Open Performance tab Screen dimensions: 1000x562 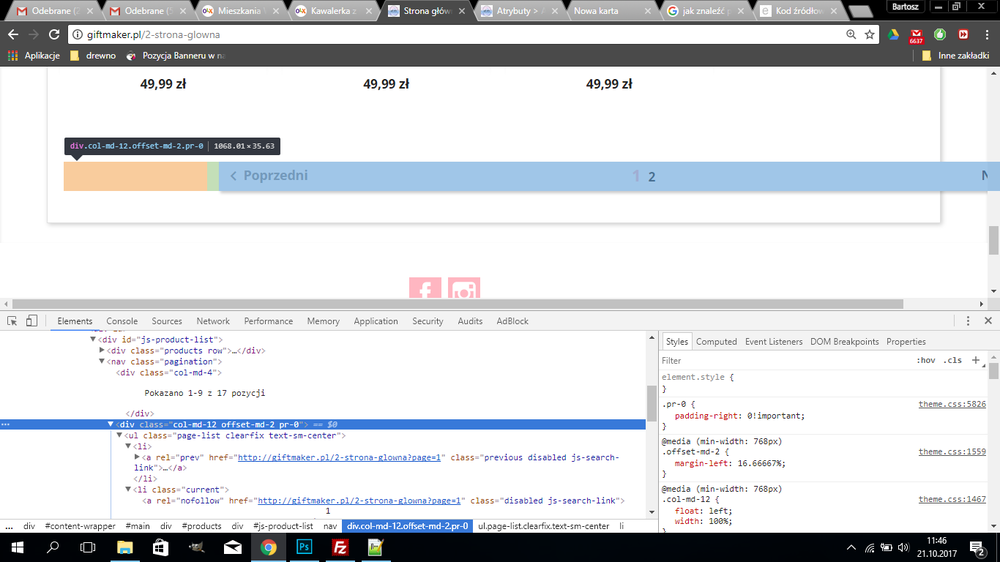(x=268, y=321)
